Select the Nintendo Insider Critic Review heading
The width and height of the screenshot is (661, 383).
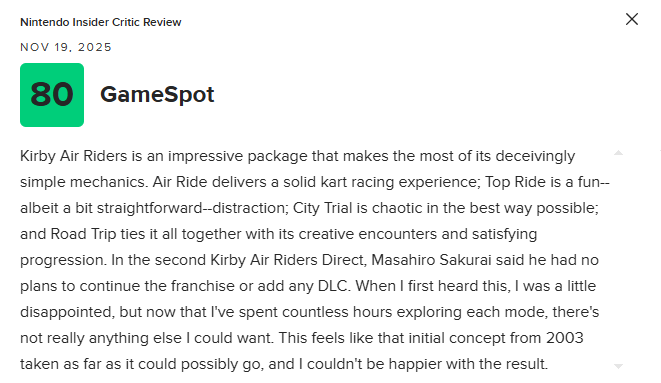point(101,22)
